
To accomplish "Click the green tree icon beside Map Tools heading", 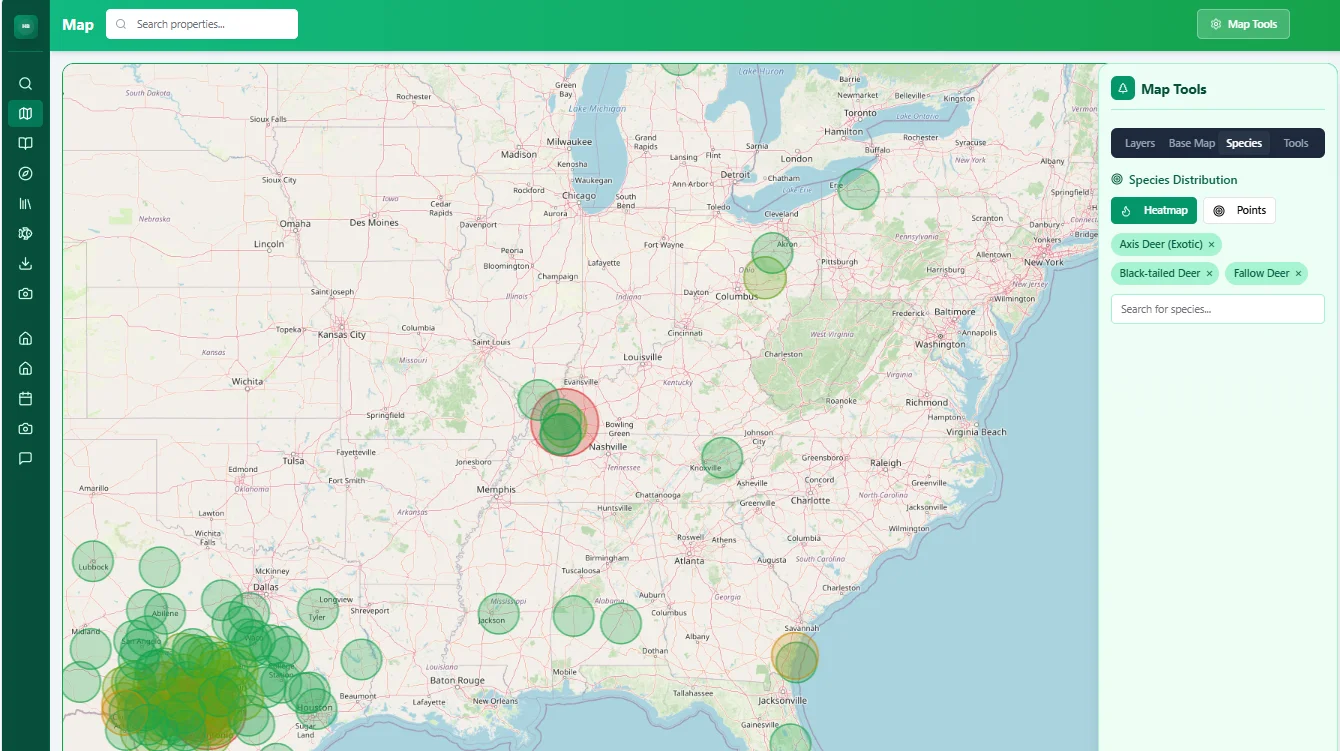I will (1122, 89).
